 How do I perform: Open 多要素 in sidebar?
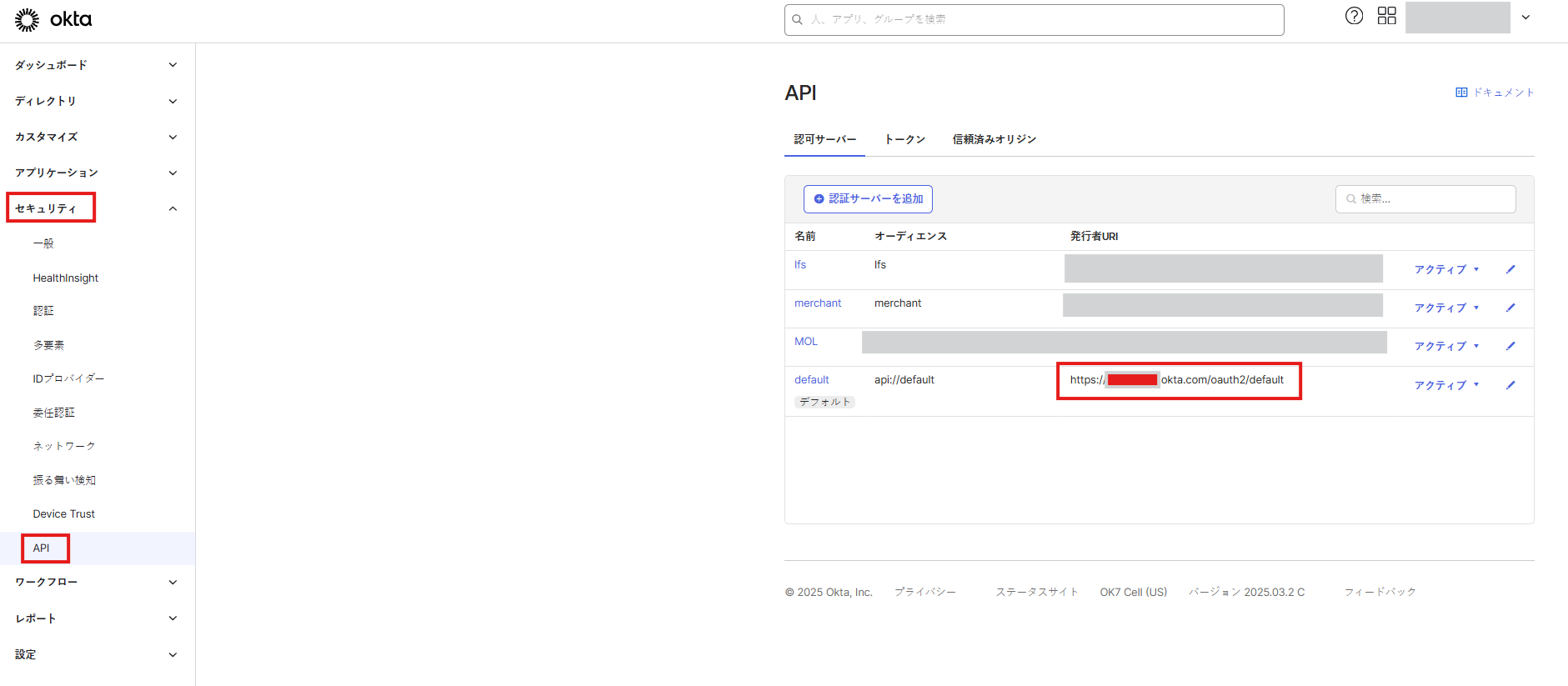(48, 345)
